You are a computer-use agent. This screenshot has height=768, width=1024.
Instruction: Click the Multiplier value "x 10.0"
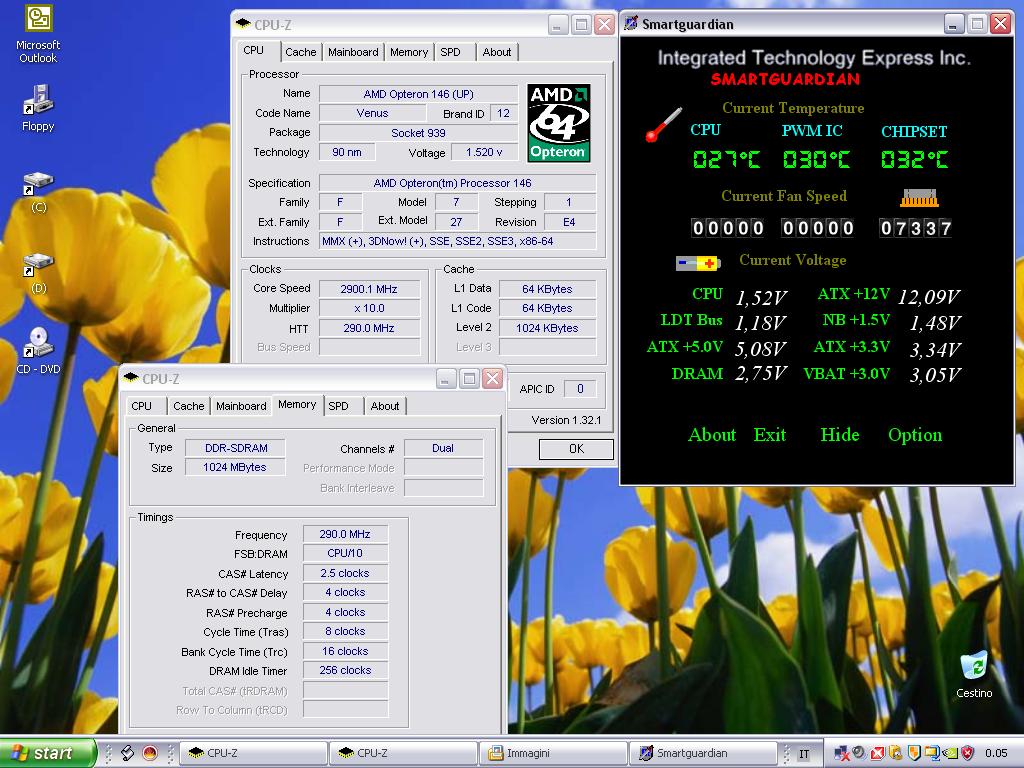pyautogui.click(x=369, y=308)
